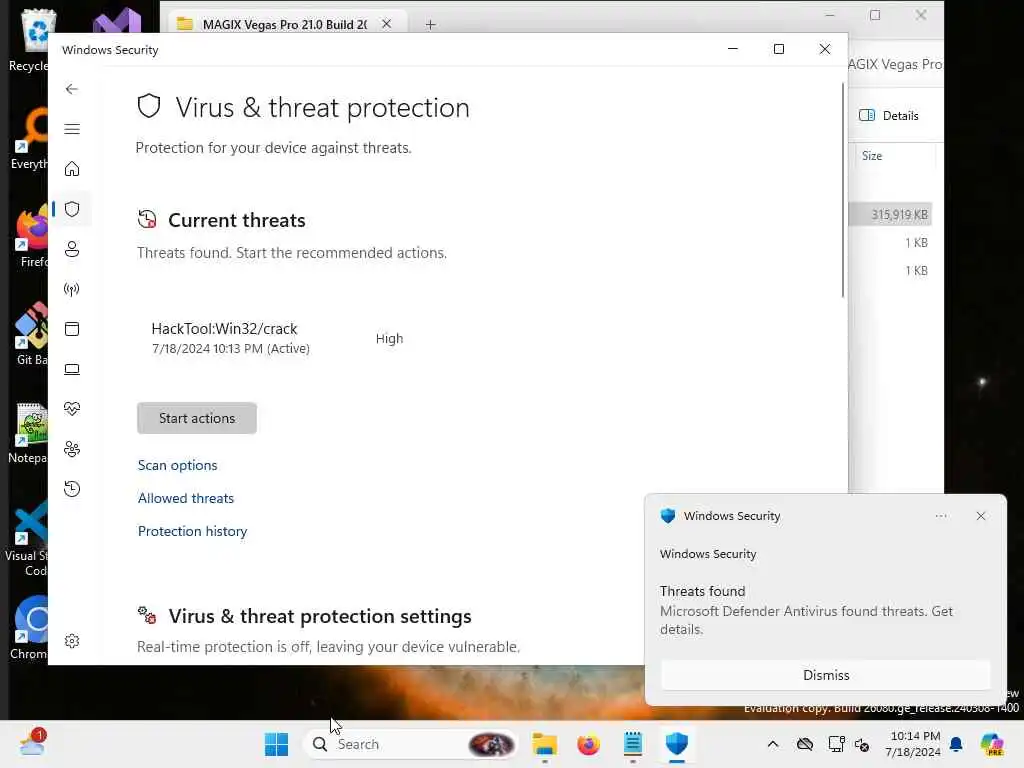Click Windows Security shield taskbar icon
Image resolution: width=1024 pixels, height=768 pixels.
[677, 744]
